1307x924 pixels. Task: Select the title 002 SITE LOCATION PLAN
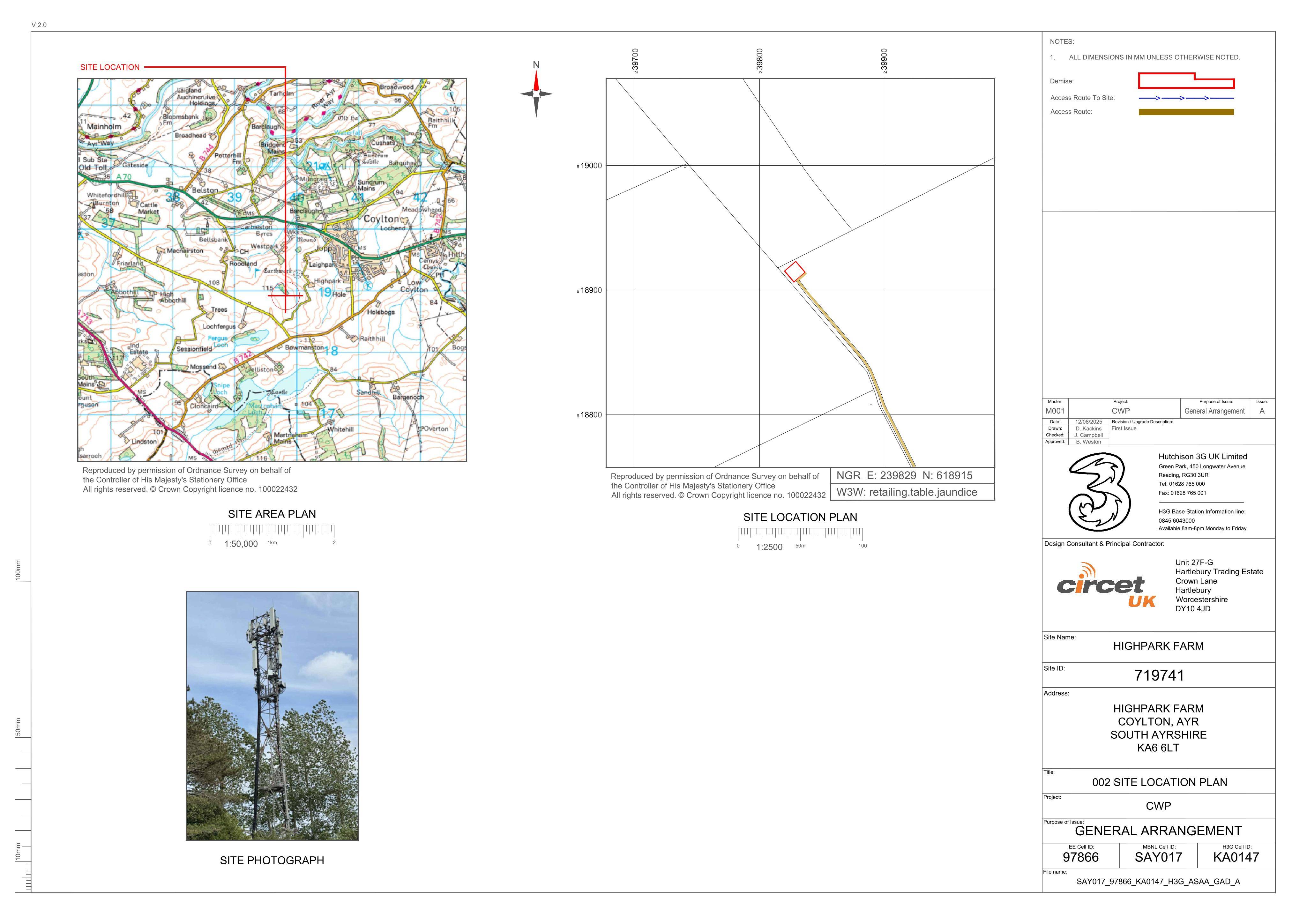[1160, 783]
